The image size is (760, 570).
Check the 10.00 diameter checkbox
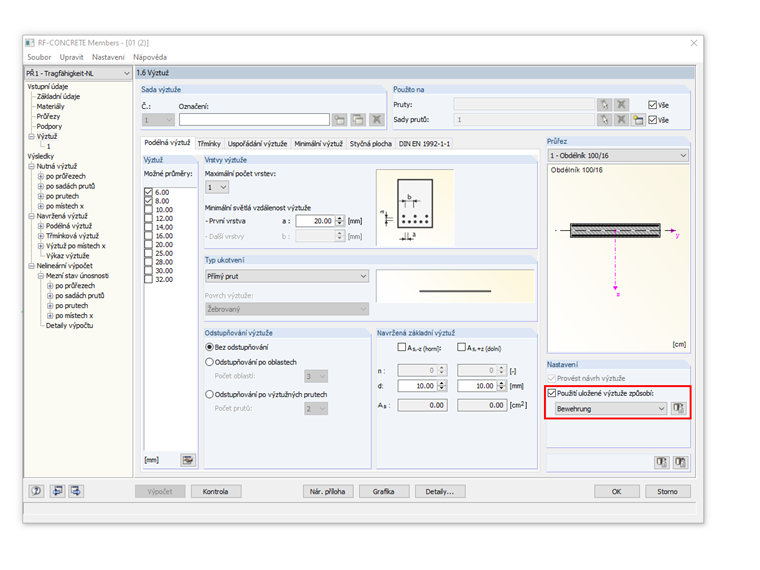[x=148, y=210]
